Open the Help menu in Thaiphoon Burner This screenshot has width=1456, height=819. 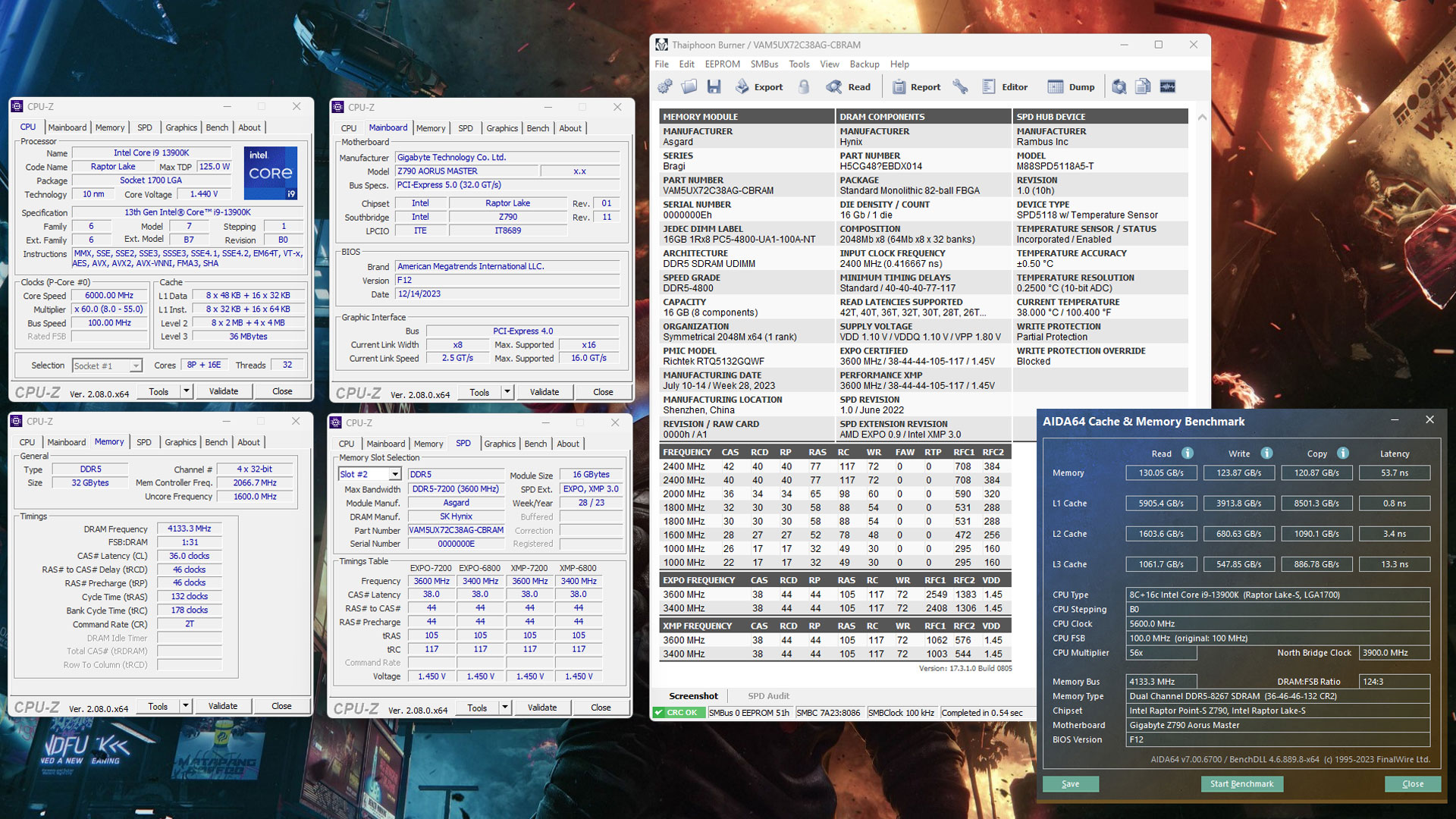click(899, 64)
